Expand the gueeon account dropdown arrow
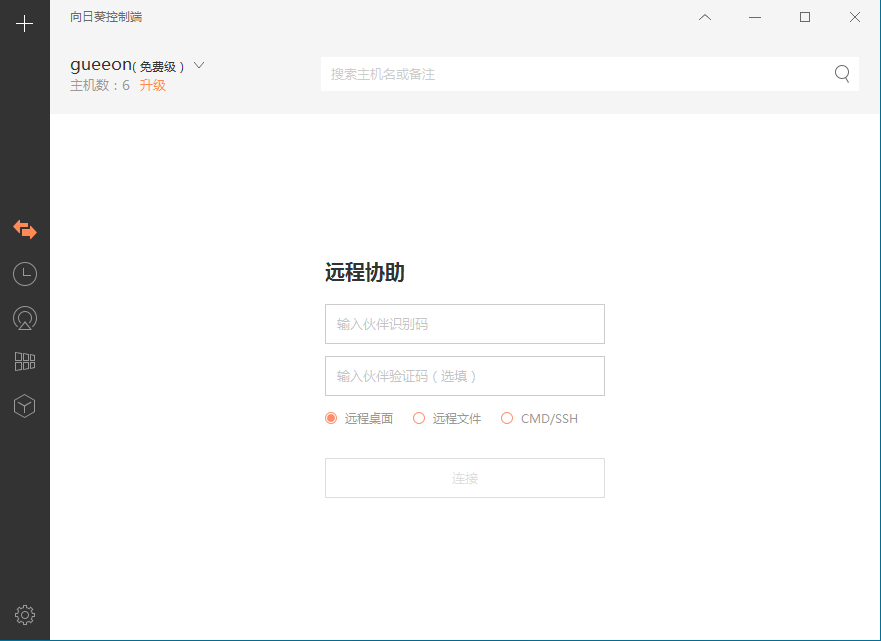The width and height of the screenshot is (881, 641). 199,65
